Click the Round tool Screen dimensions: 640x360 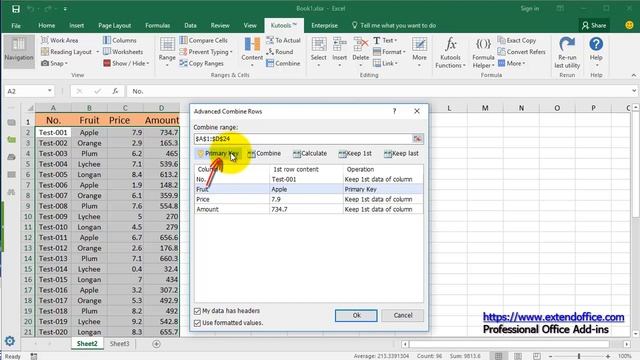(x=280, y=52)
